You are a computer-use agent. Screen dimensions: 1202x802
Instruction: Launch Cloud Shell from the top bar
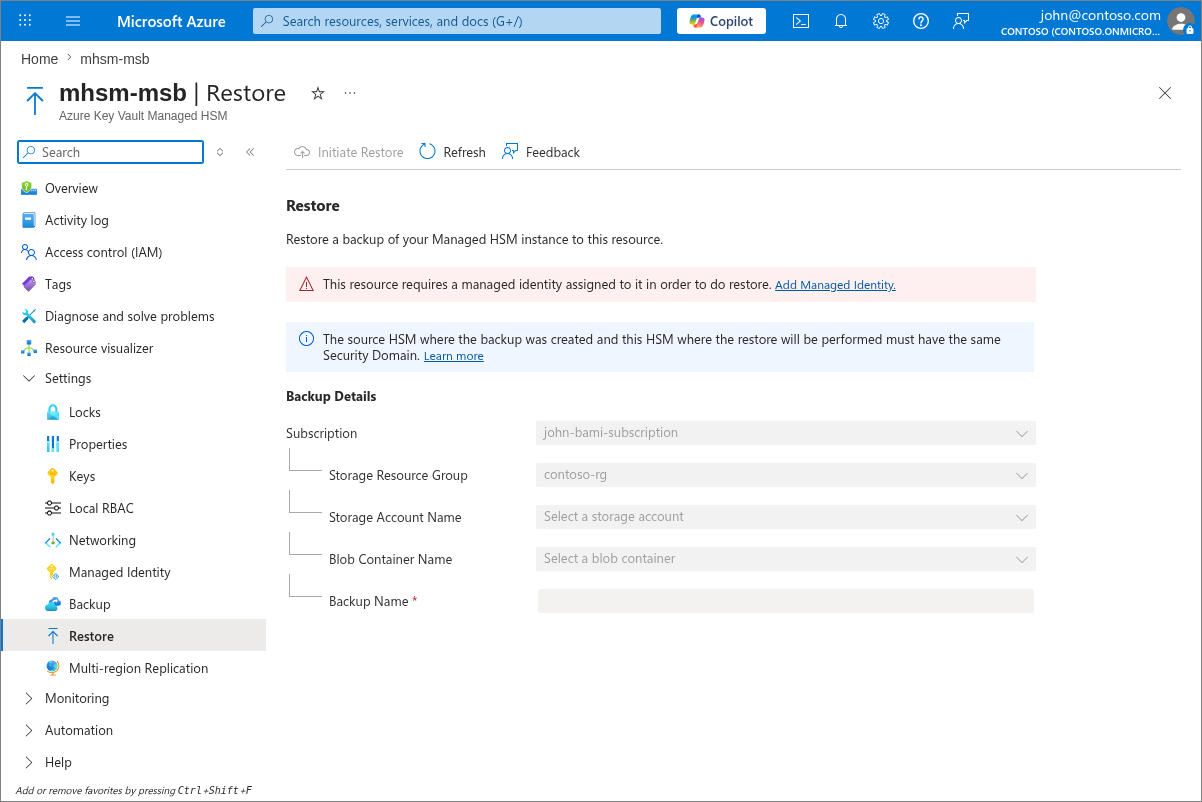[x=801, y=21]
